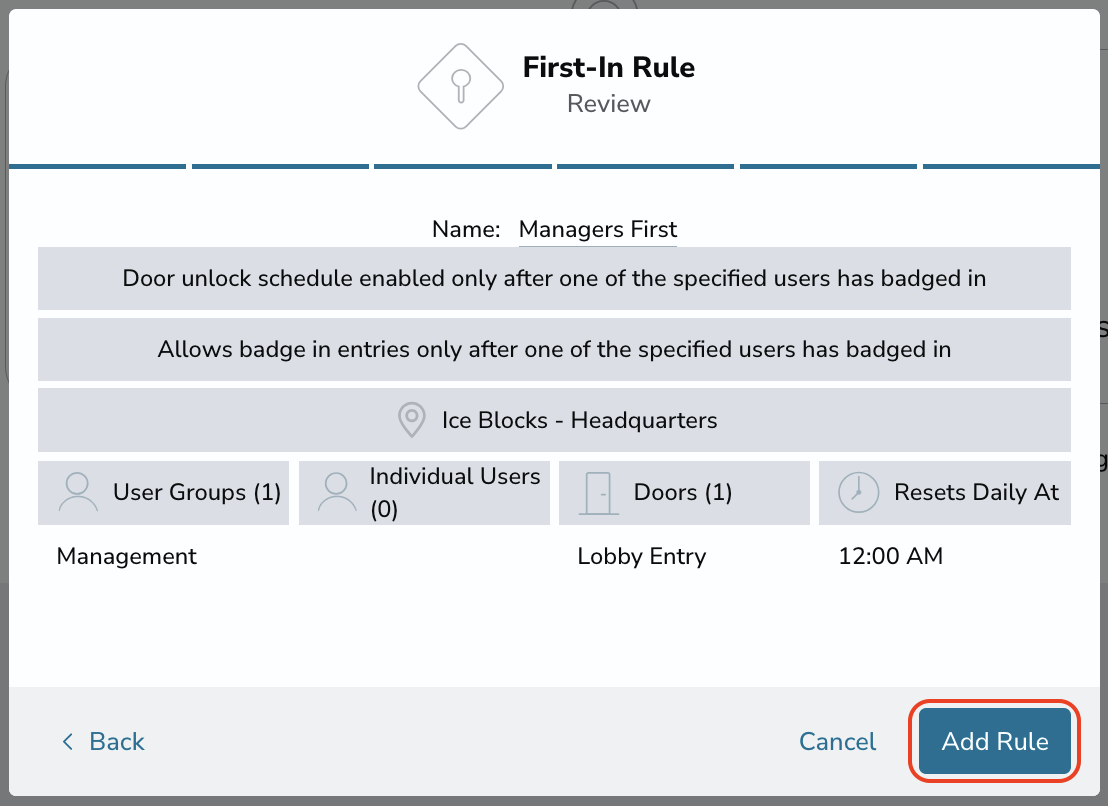Click the Management user group entry
1108x806 pixels.
pyautogui.click(x=126, y=556)
